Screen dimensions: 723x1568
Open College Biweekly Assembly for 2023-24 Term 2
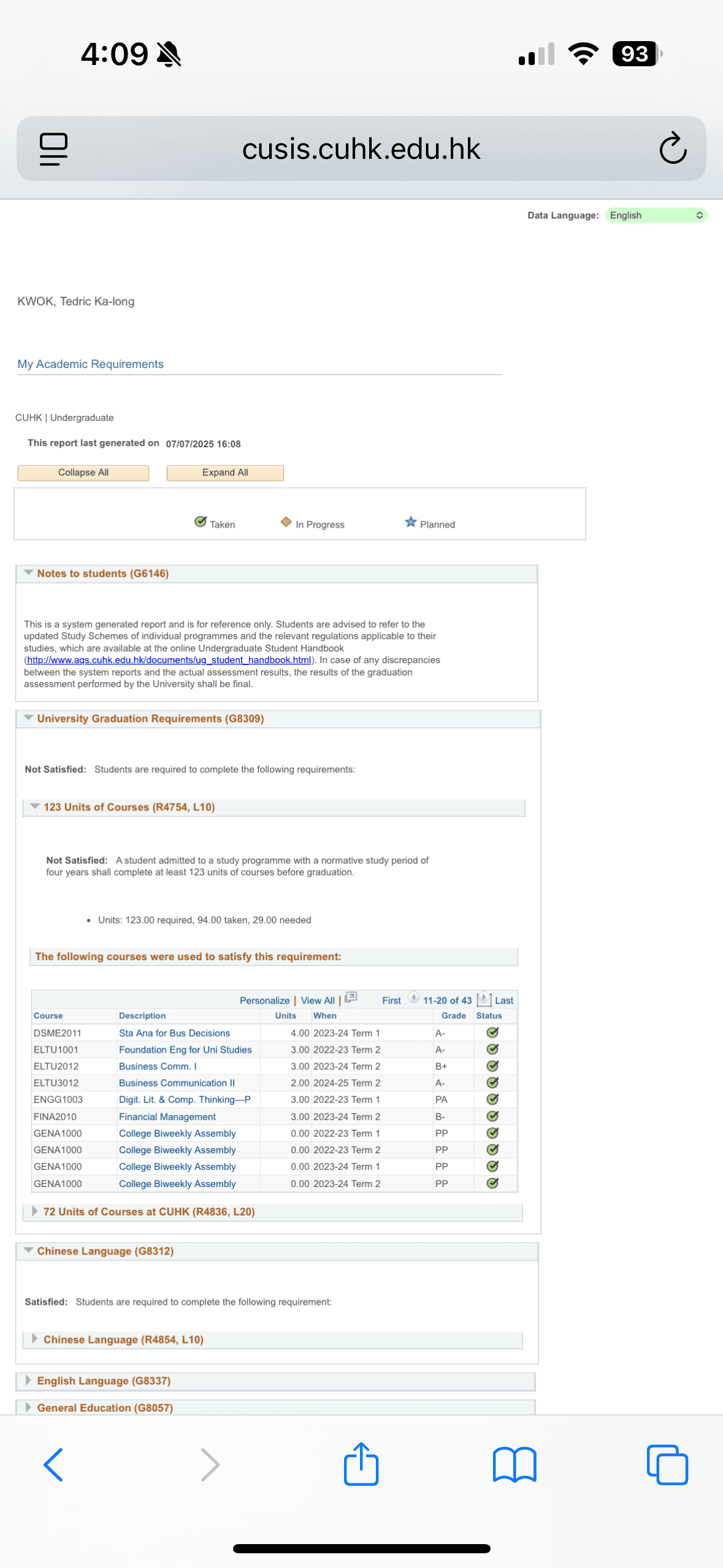click(x=177, y=1183)
